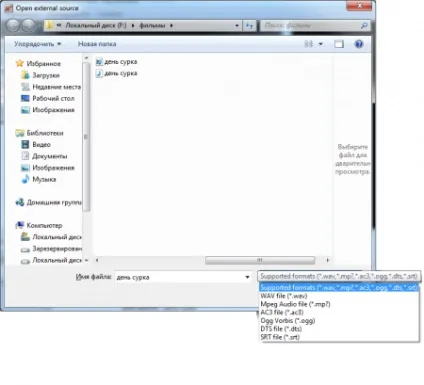Click the navigation pane vertical scrollbar

click(86, 137)
